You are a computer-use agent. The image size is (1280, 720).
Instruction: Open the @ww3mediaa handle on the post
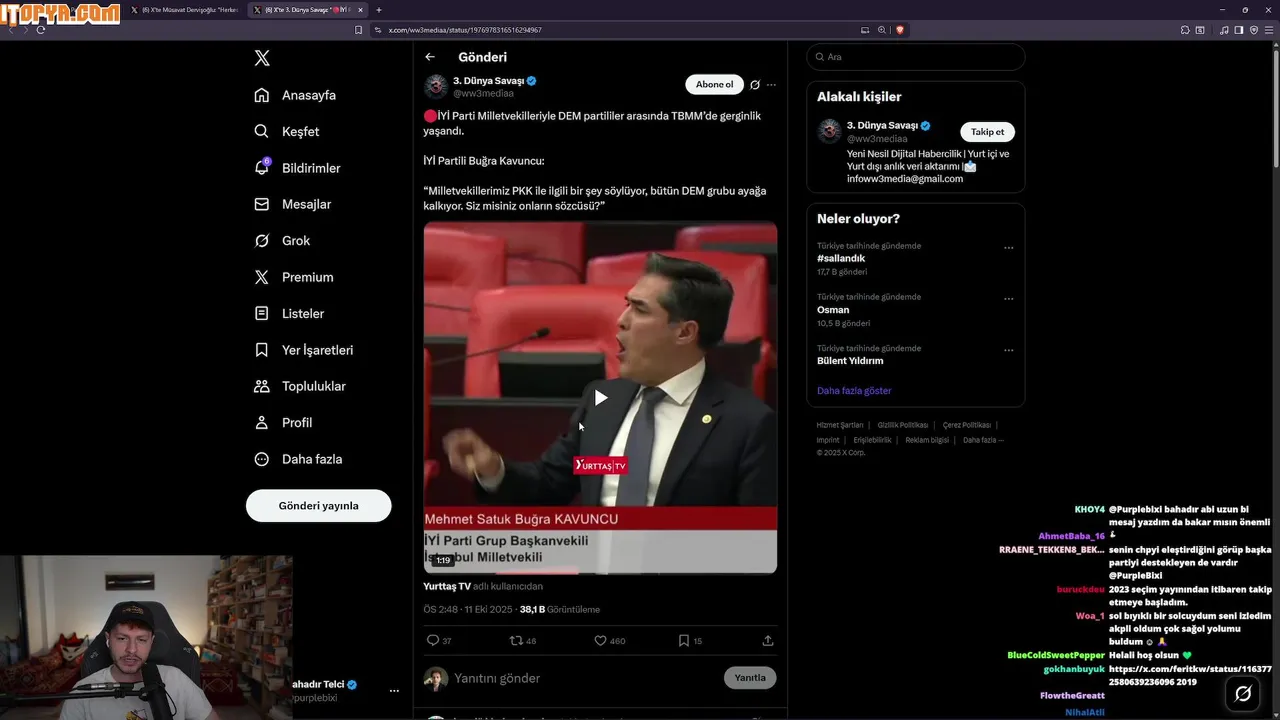[483, 93]
